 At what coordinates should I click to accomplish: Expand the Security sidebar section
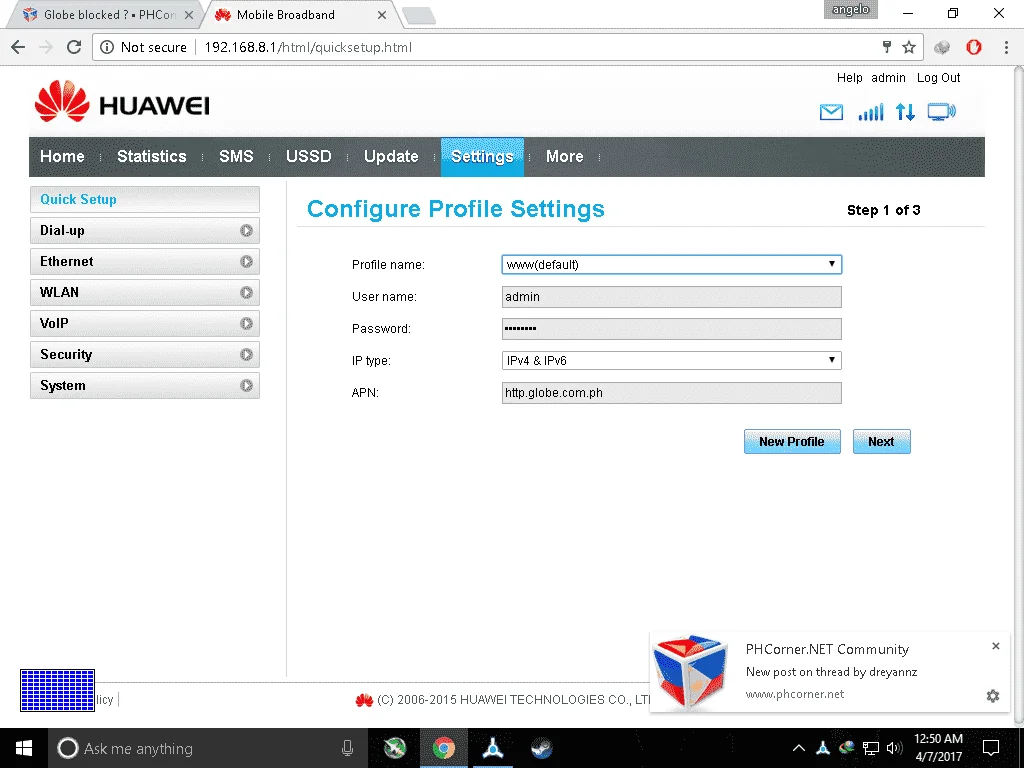pos(144,355)
